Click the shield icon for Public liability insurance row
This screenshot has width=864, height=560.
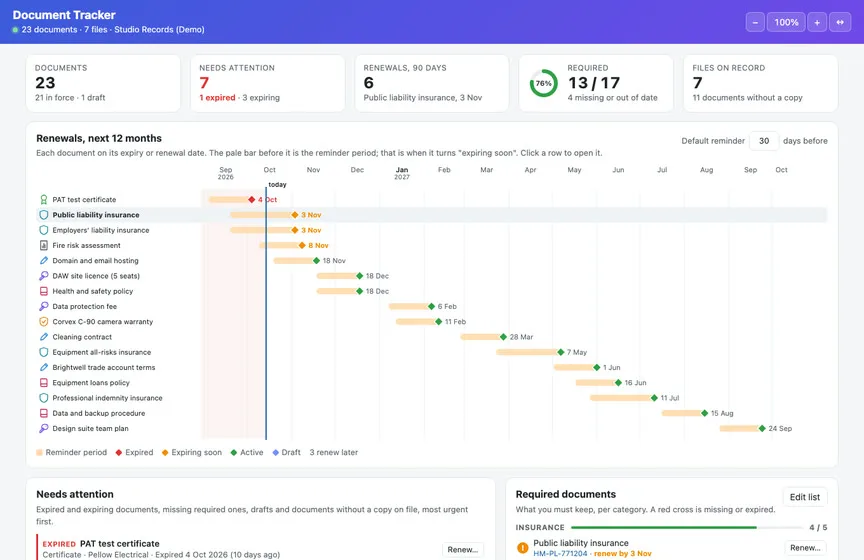(44, 215)
